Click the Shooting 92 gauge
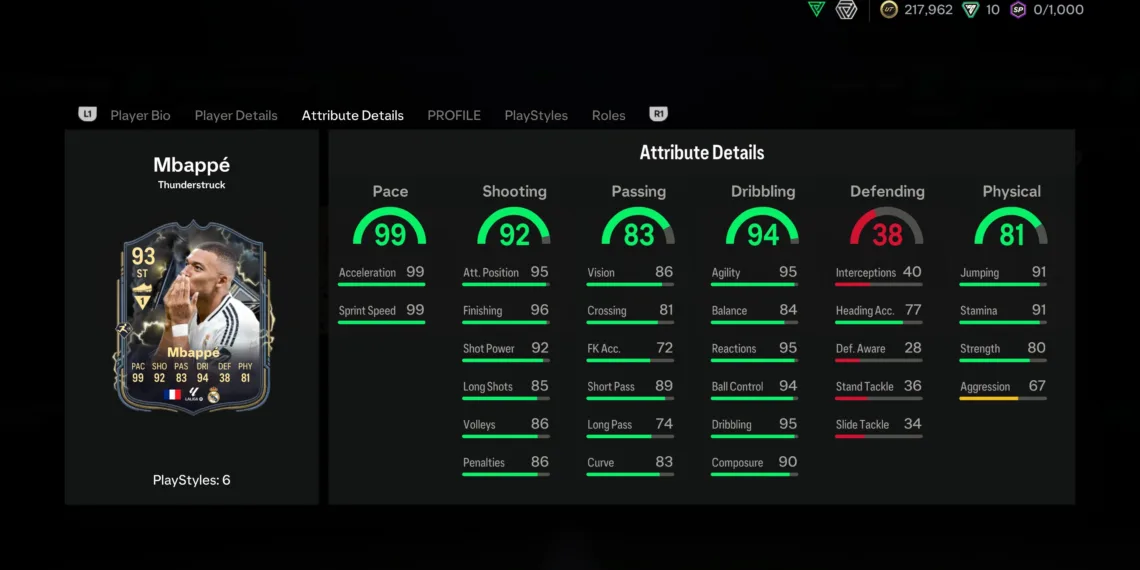This screenshot has width=1140, height=570. pos(514,227)
